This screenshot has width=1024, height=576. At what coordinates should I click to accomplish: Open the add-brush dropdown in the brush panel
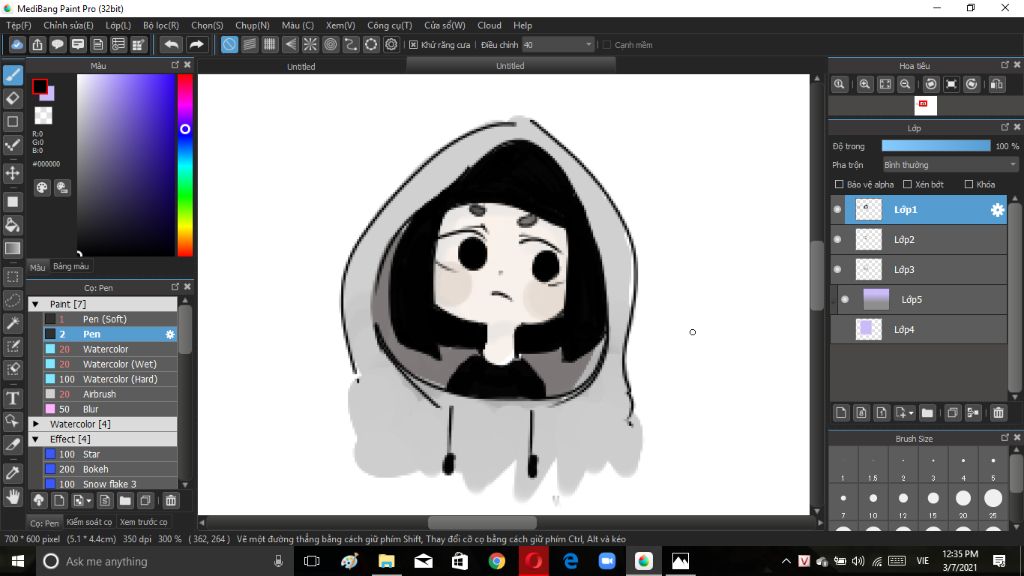coord(82,501)
